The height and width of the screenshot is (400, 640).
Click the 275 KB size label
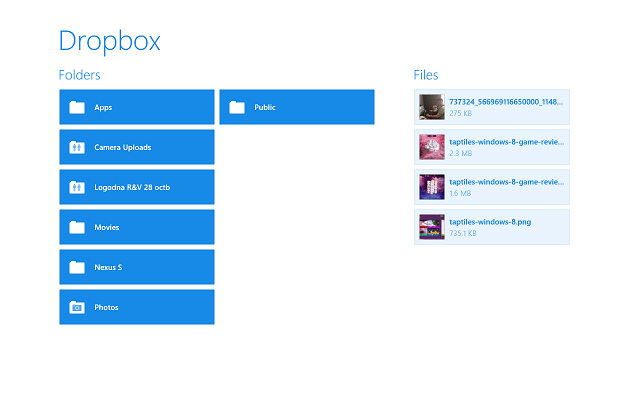tap(460, 113)
